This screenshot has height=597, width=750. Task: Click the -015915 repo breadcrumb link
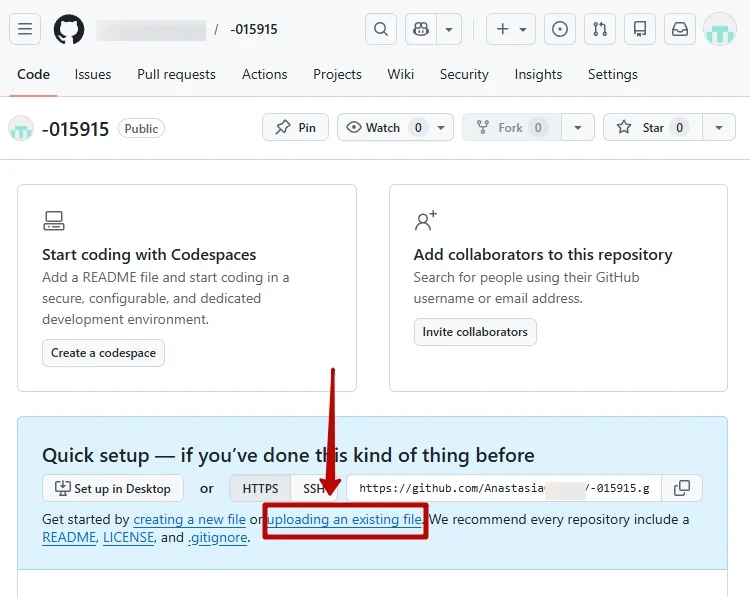coord(254,29)
